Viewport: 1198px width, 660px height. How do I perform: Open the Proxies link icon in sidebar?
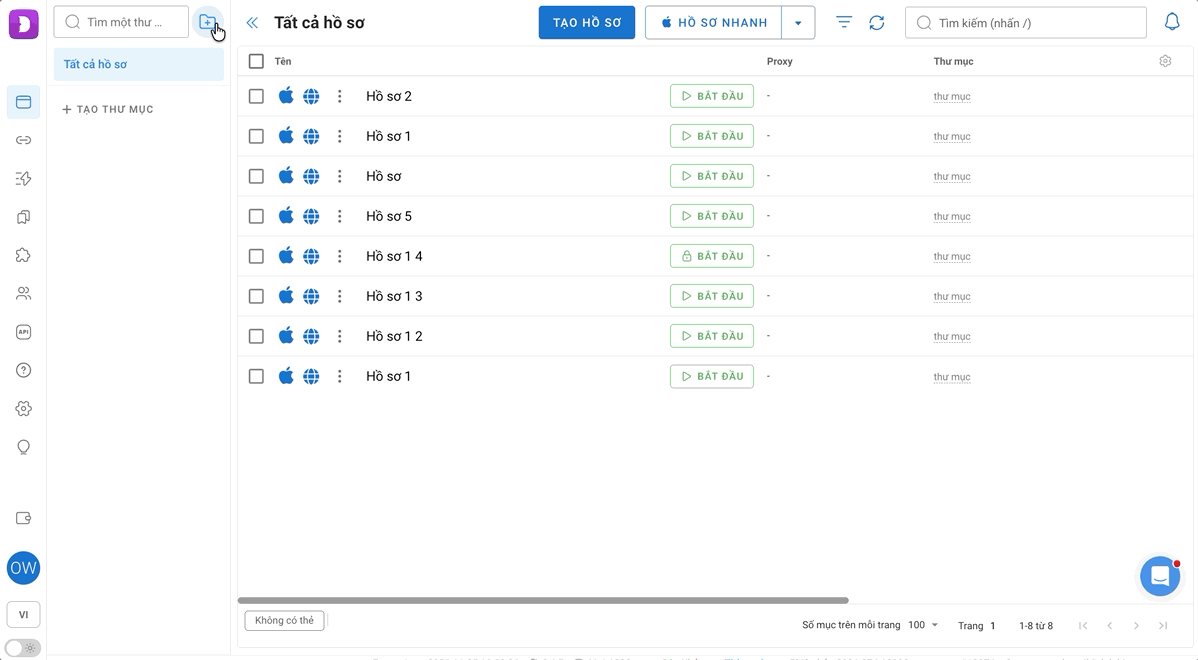pyautogui.click(x=24, y=141)
